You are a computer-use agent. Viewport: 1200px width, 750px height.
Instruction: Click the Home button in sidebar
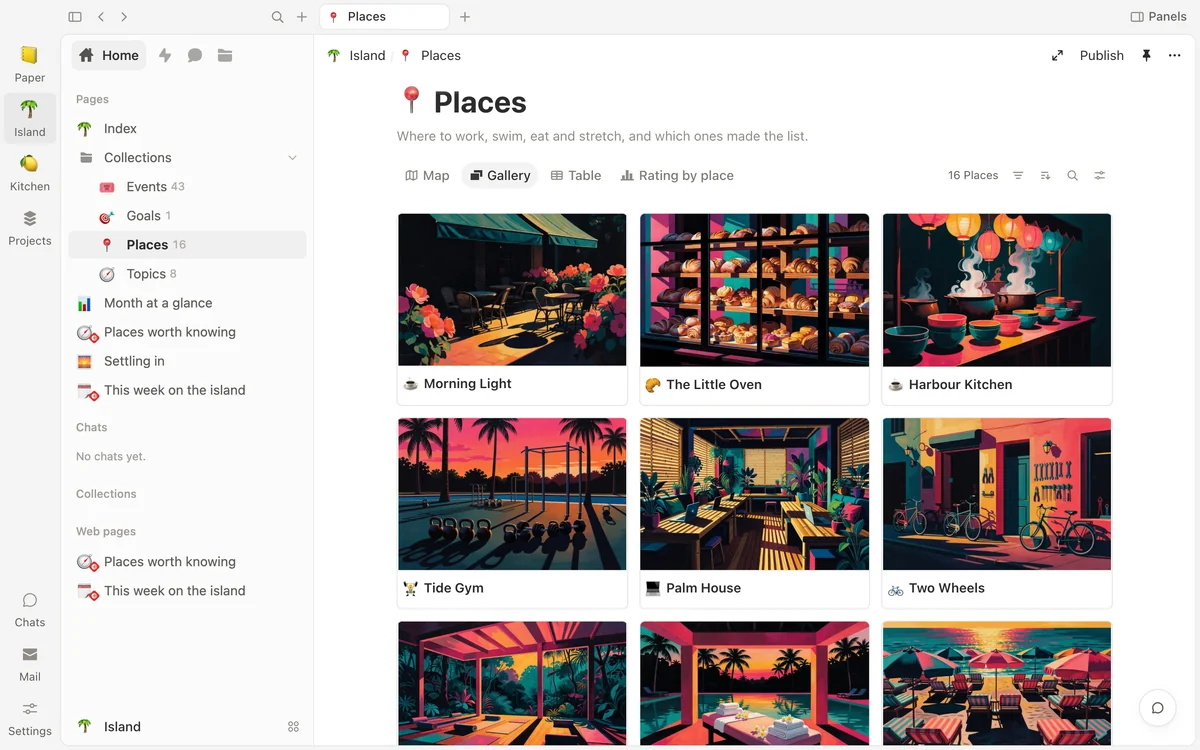pyautogui.click(x=109, y=56)
